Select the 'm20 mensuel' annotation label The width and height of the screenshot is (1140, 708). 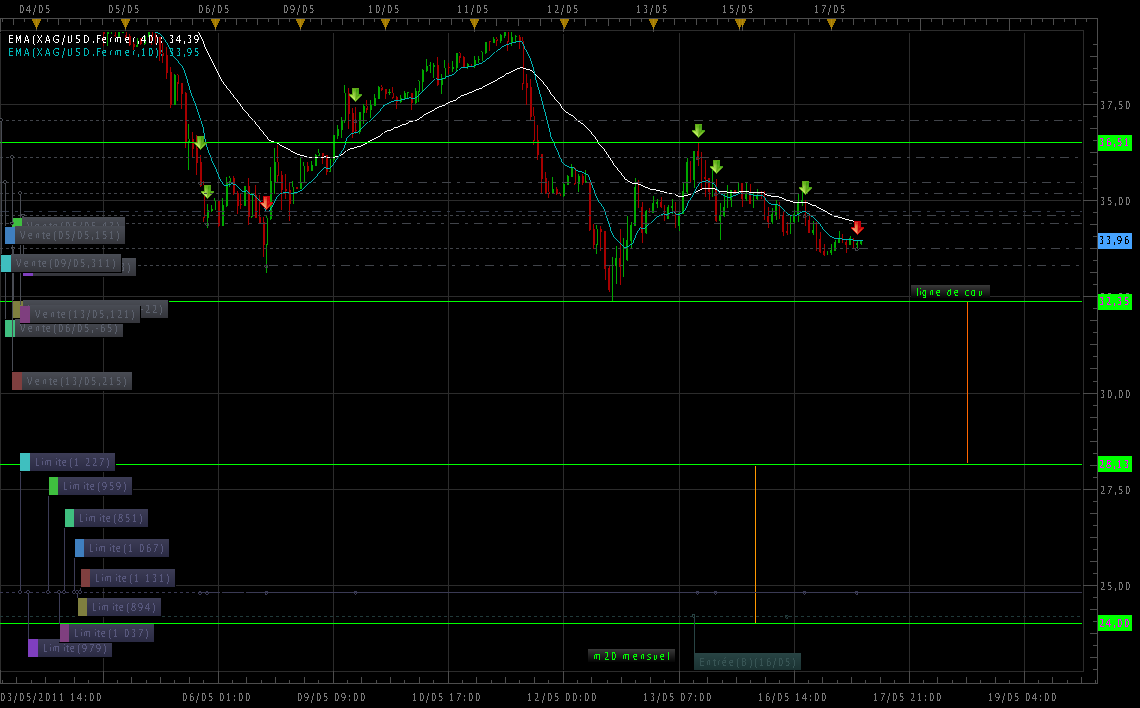(x=632, y=656)
